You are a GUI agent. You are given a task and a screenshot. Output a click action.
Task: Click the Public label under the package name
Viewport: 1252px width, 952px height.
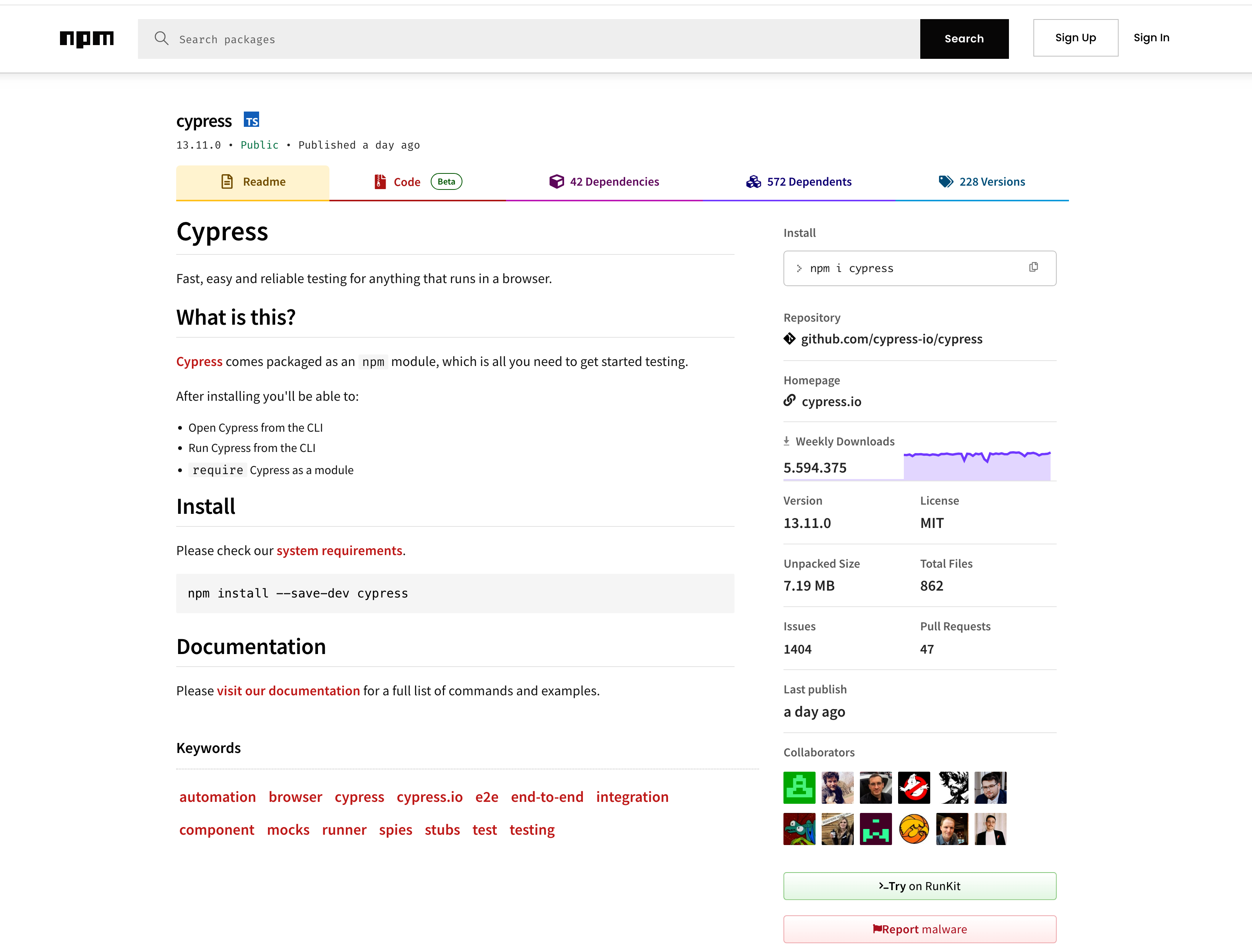coord(259,145)
